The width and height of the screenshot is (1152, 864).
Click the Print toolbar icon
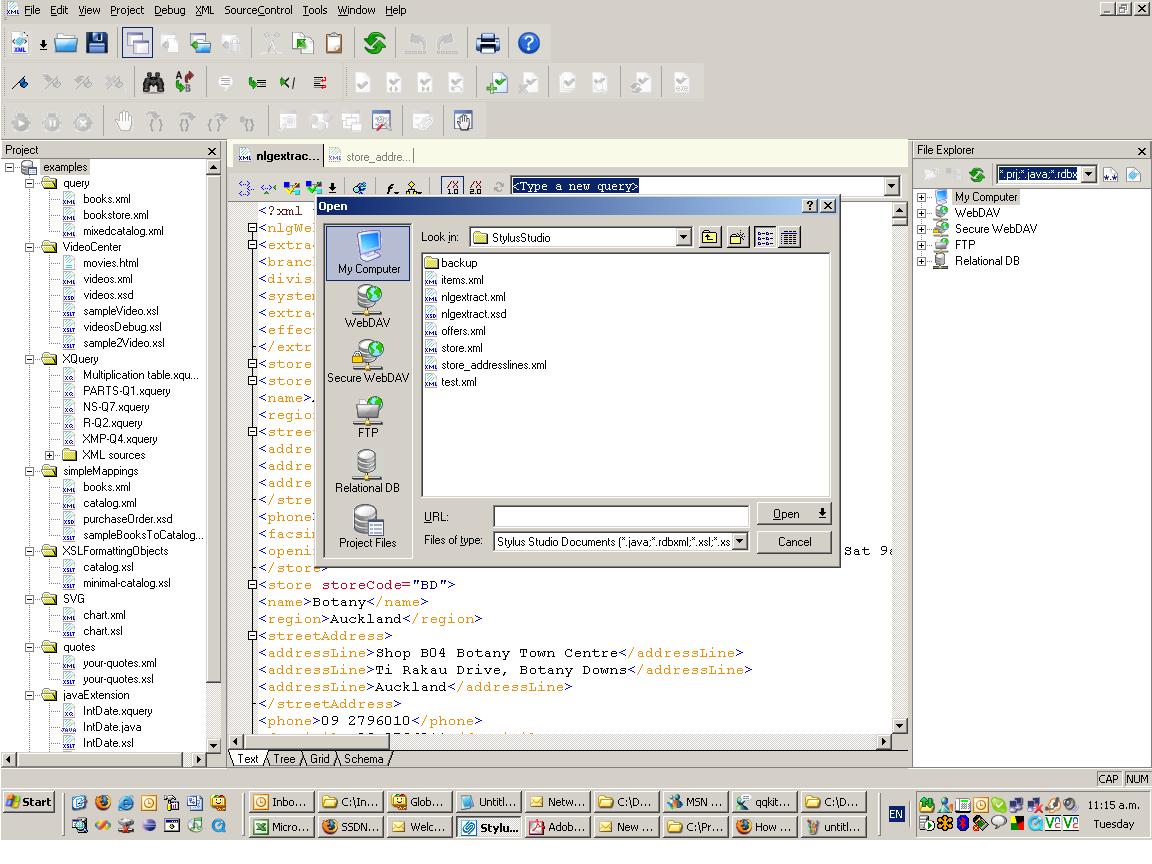click(x=487, y=43)
